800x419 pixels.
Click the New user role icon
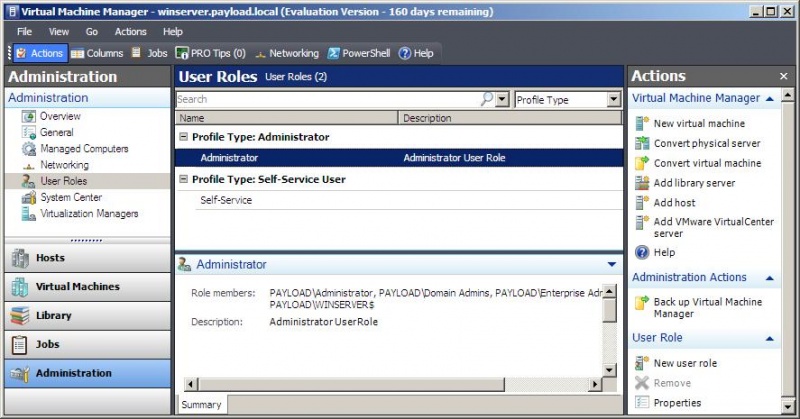click(x=642, y=363)
